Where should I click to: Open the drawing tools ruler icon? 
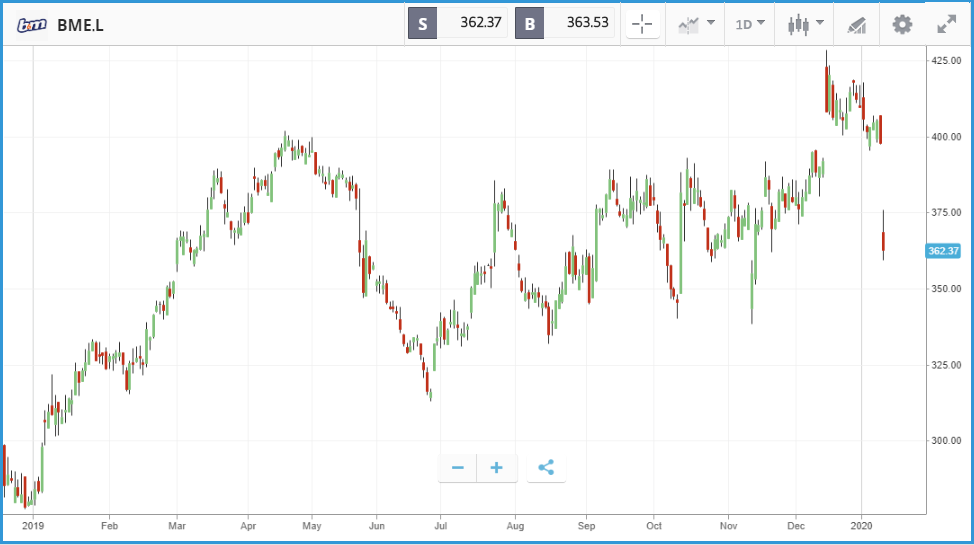[857, 25]
